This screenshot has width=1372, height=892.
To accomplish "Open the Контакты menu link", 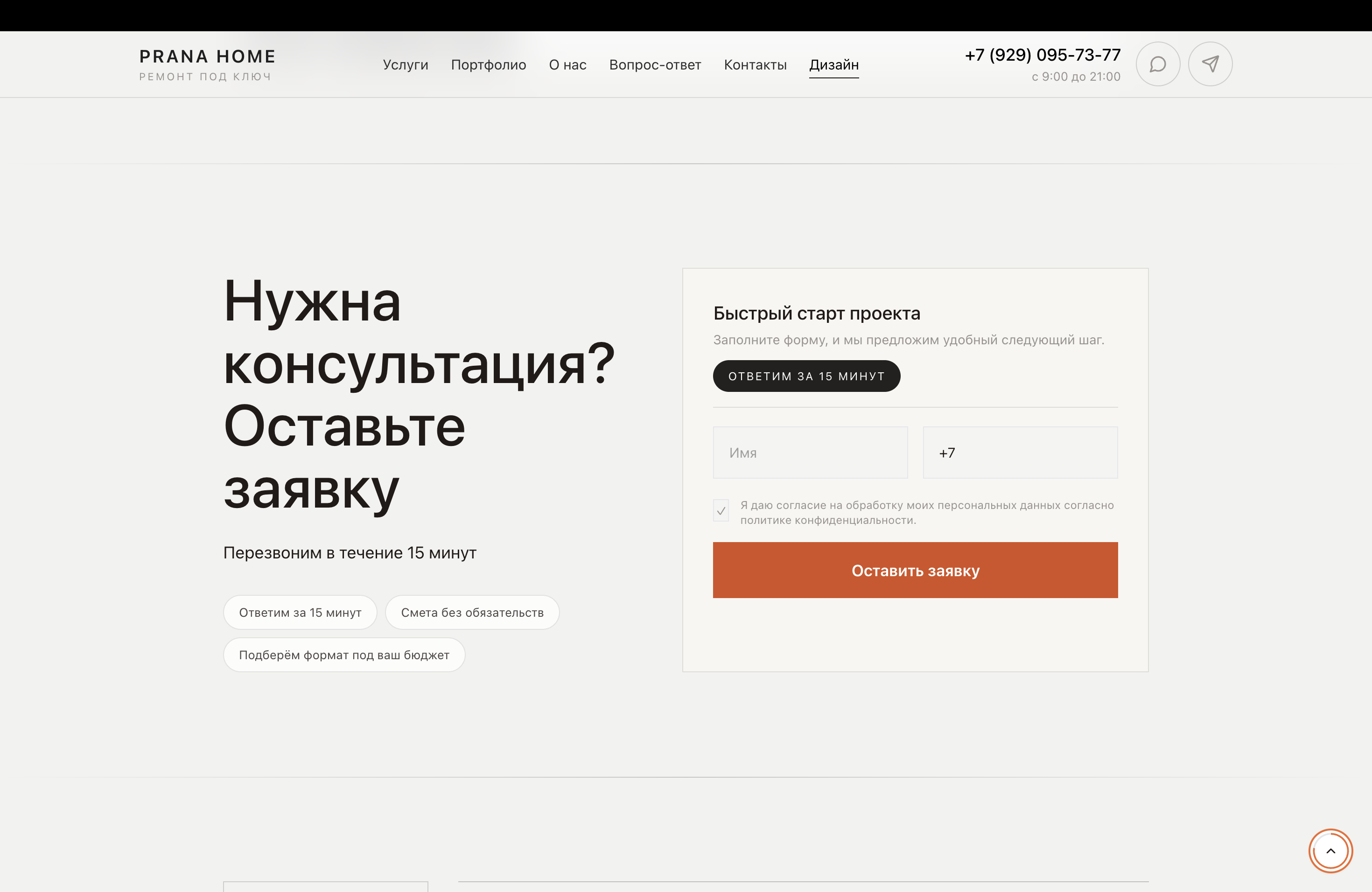I will pos(755,64).
